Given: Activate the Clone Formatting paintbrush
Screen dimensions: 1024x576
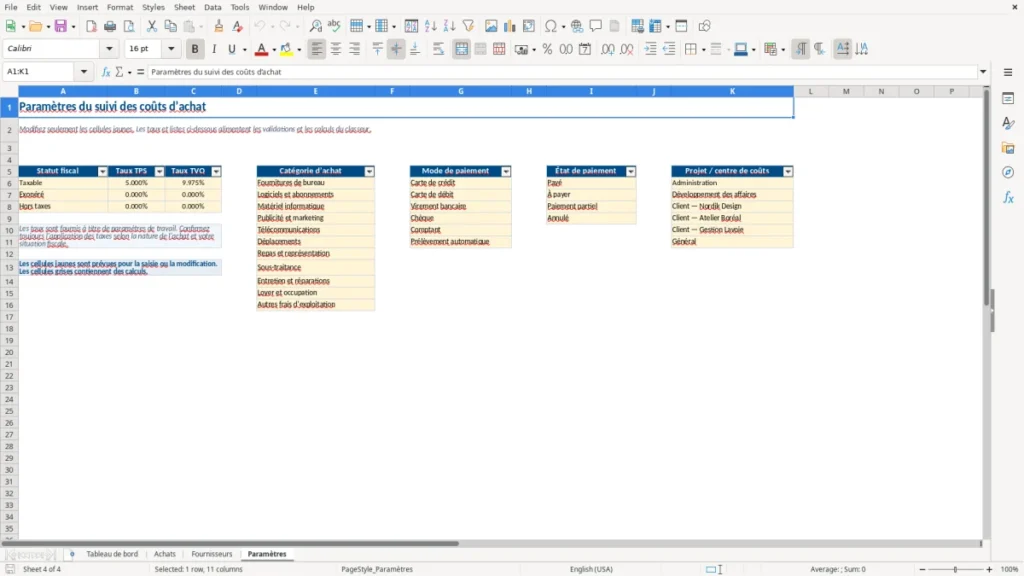Looking at the screenshot, I should coord(219,26).
